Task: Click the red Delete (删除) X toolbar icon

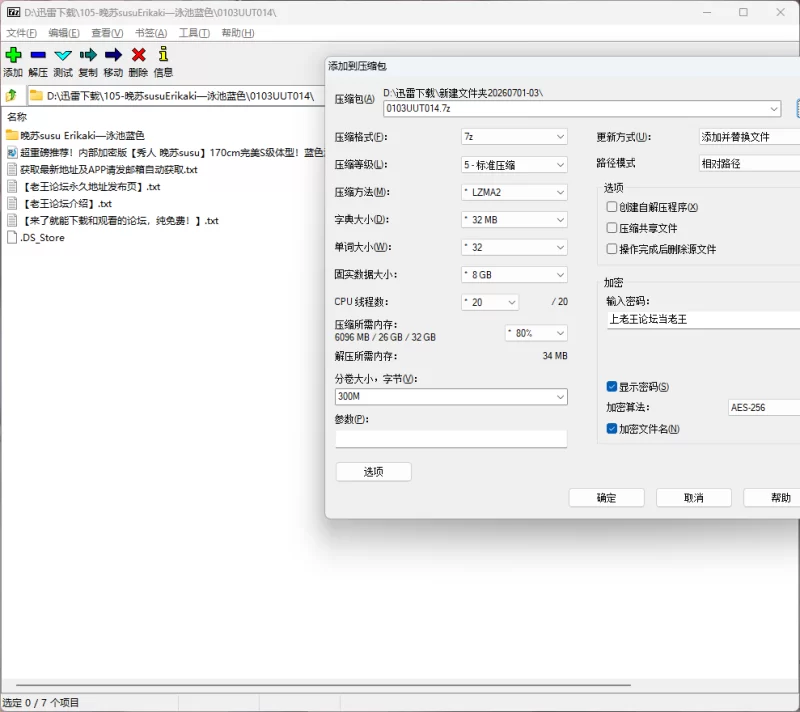Action: click(x=138, y=55)
